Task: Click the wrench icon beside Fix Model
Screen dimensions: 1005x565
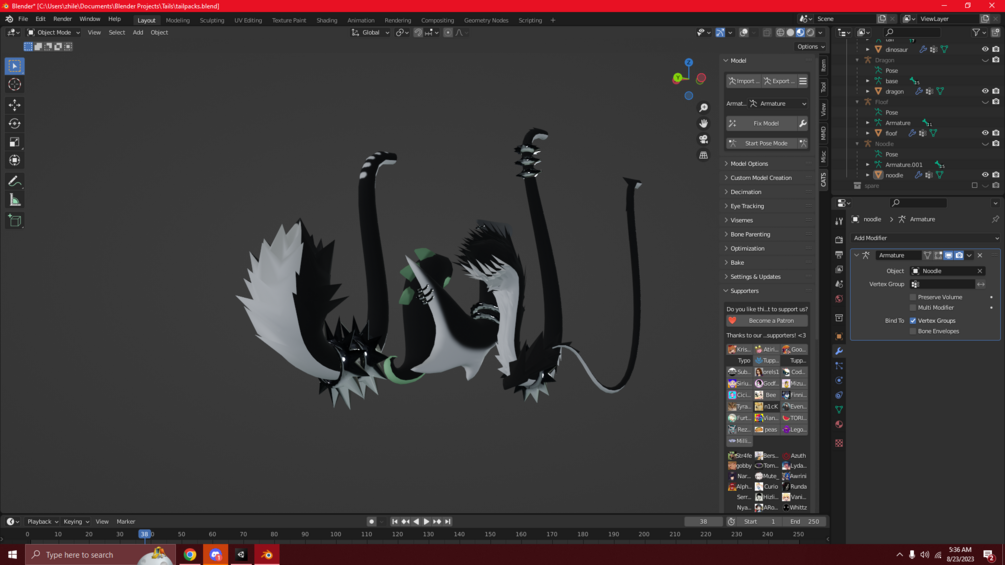Action: point(802,123)
